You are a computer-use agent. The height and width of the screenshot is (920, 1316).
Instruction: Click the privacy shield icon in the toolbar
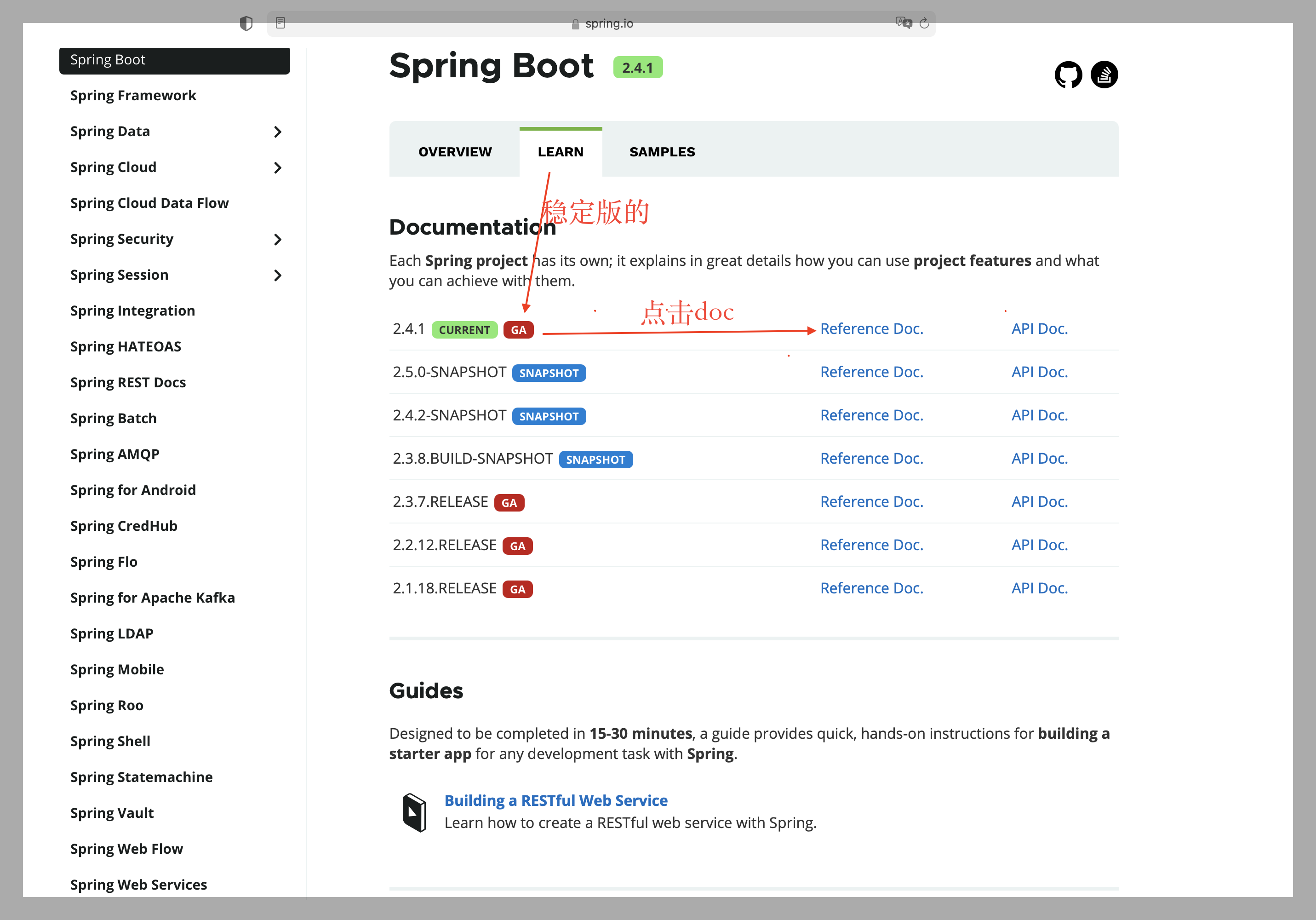246,23
